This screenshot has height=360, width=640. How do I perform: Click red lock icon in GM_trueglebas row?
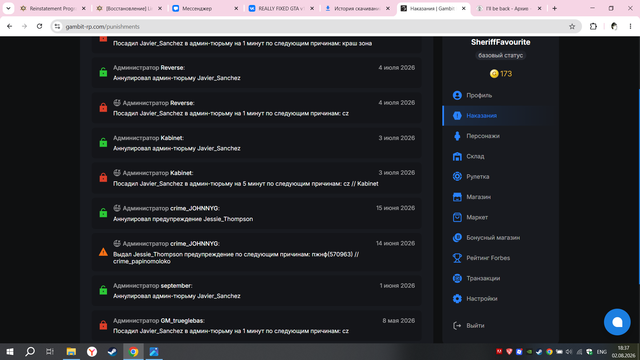tap(103, 325)
